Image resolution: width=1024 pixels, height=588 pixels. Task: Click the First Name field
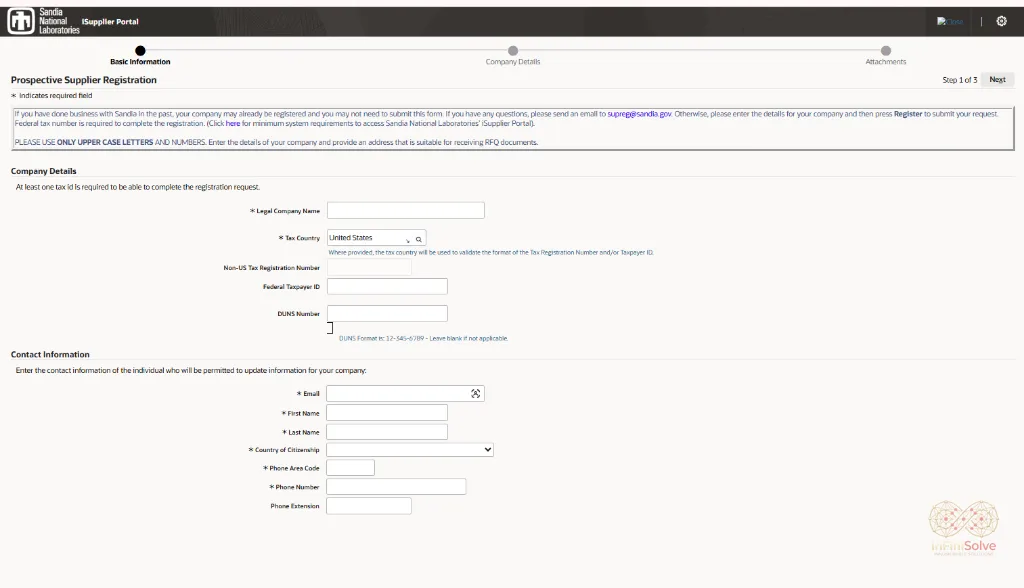pos(387,413)
